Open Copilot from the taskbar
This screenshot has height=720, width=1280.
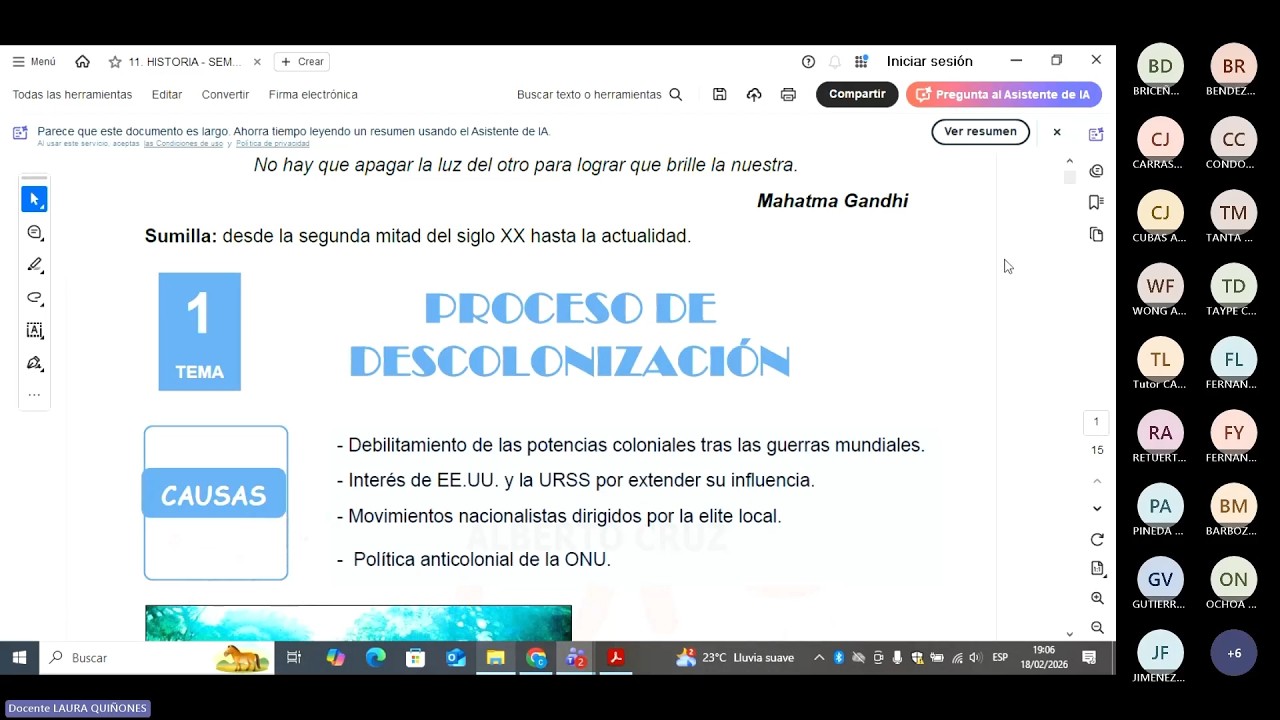(335, 658)
